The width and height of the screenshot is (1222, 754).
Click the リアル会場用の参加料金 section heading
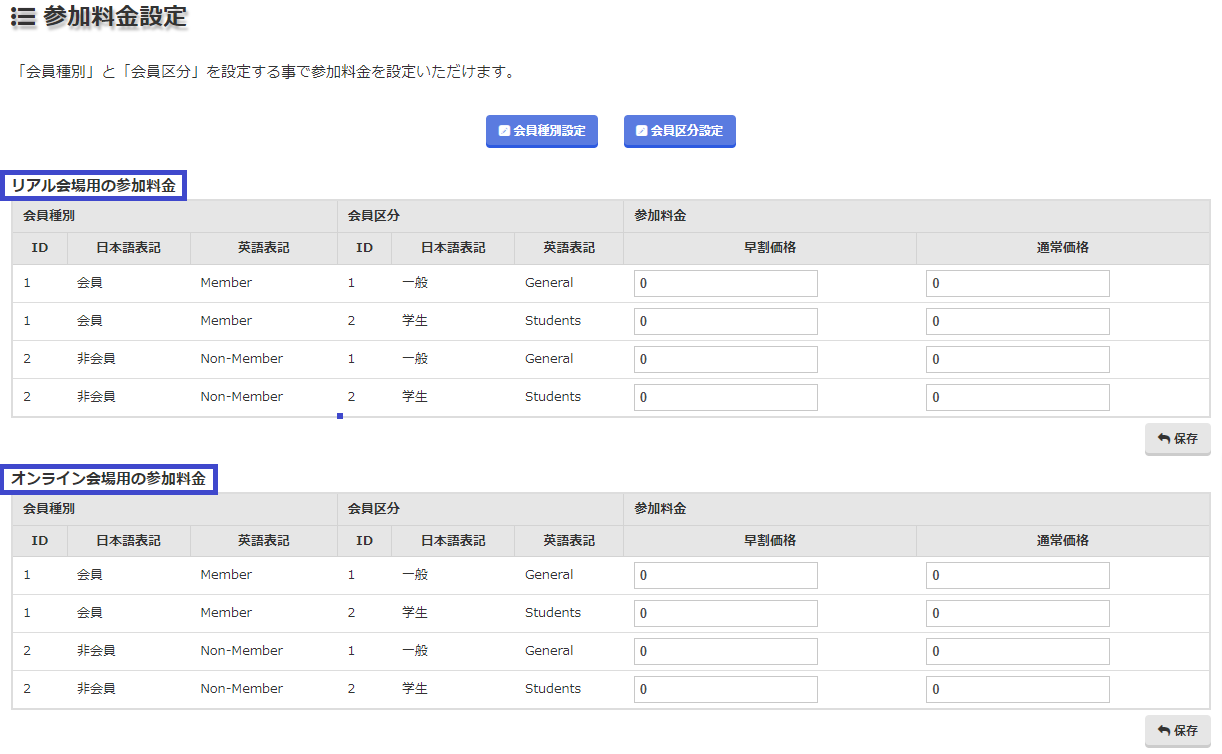point(94,185)
